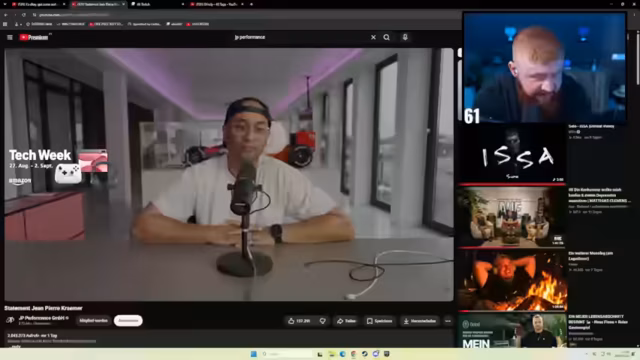
Task: Save video with Speichern button
Action: (380, 321)
